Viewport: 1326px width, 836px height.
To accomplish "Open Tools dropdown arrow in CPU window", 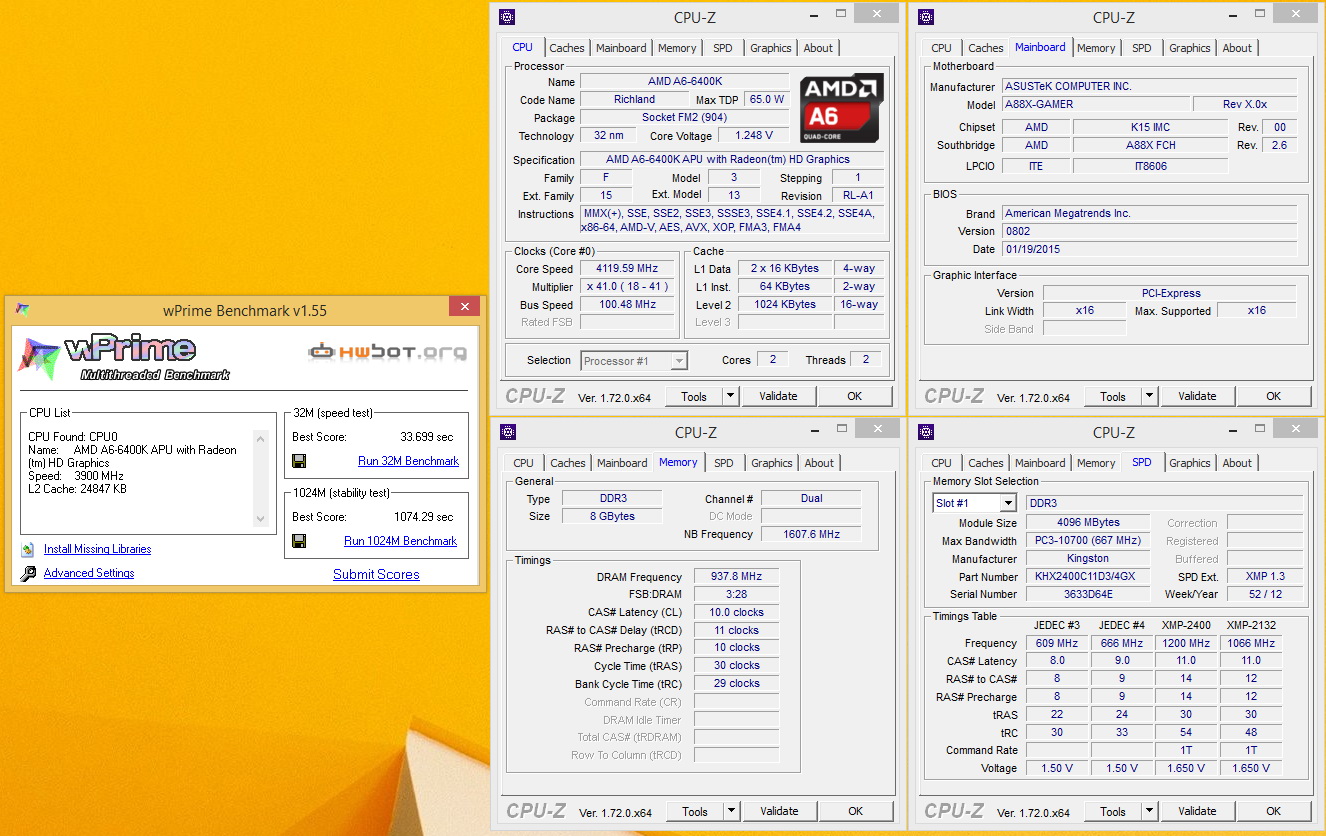I will pyautogui.click(x=730, y=396).
